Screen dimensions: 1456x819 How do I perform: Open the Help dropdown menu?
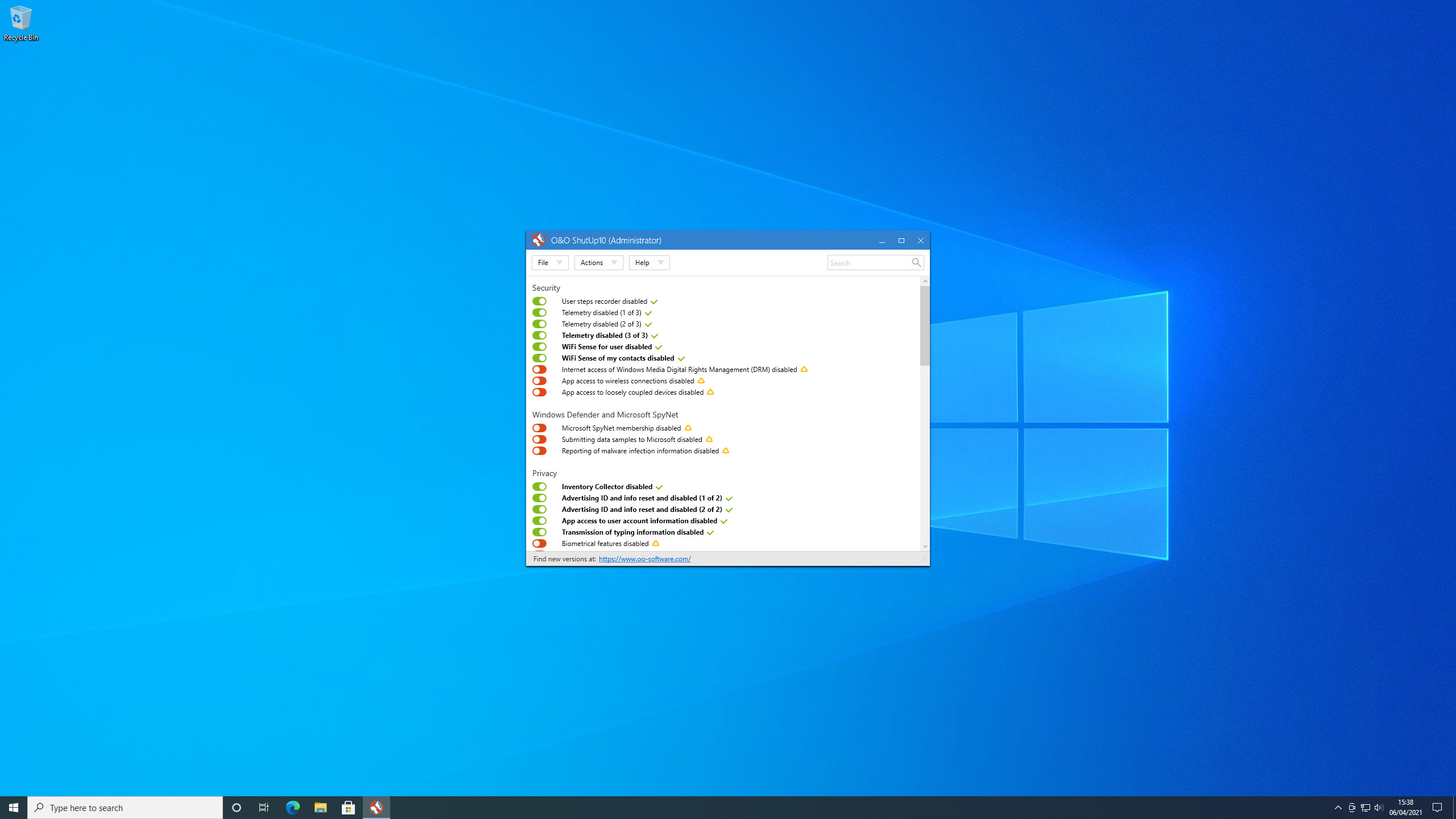tap(649, 262)
